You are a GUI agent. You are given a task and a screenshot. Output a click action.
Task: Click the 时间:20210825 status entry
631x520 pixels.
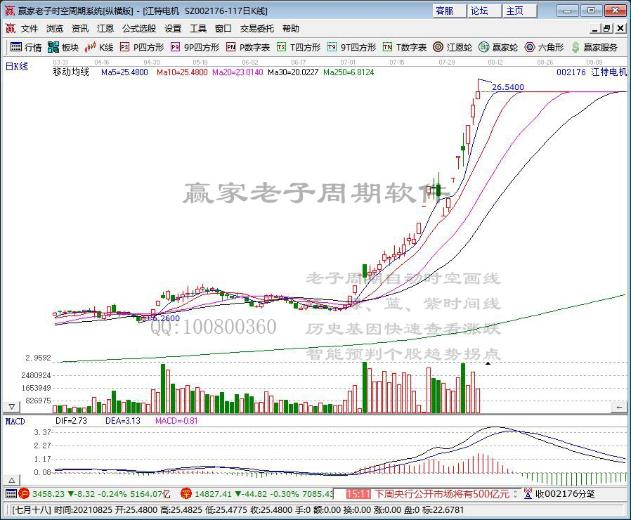[x=83, y=510]
